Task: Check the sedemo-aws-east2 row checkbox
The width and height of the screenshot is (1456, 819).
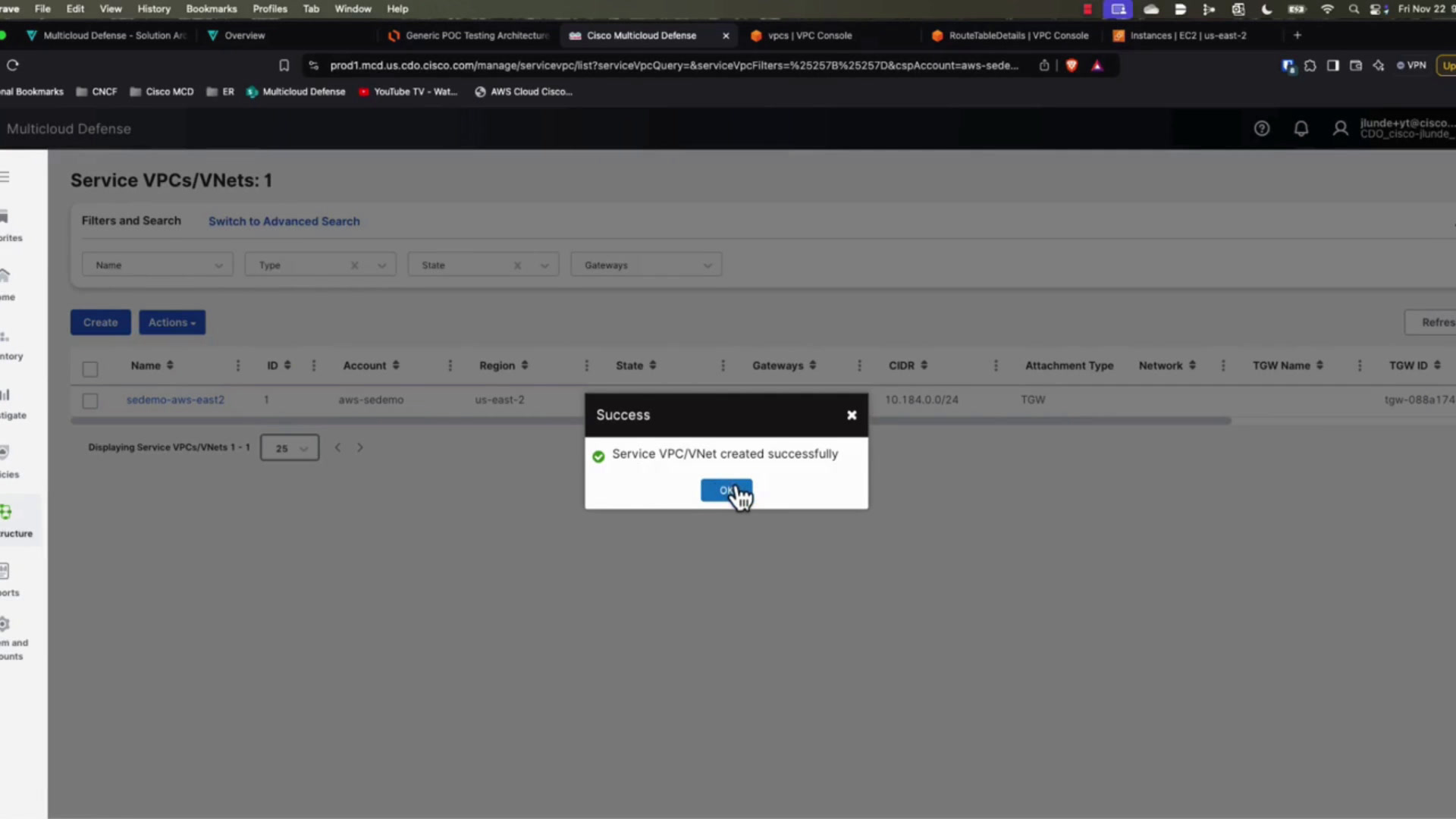Action: 90,400
